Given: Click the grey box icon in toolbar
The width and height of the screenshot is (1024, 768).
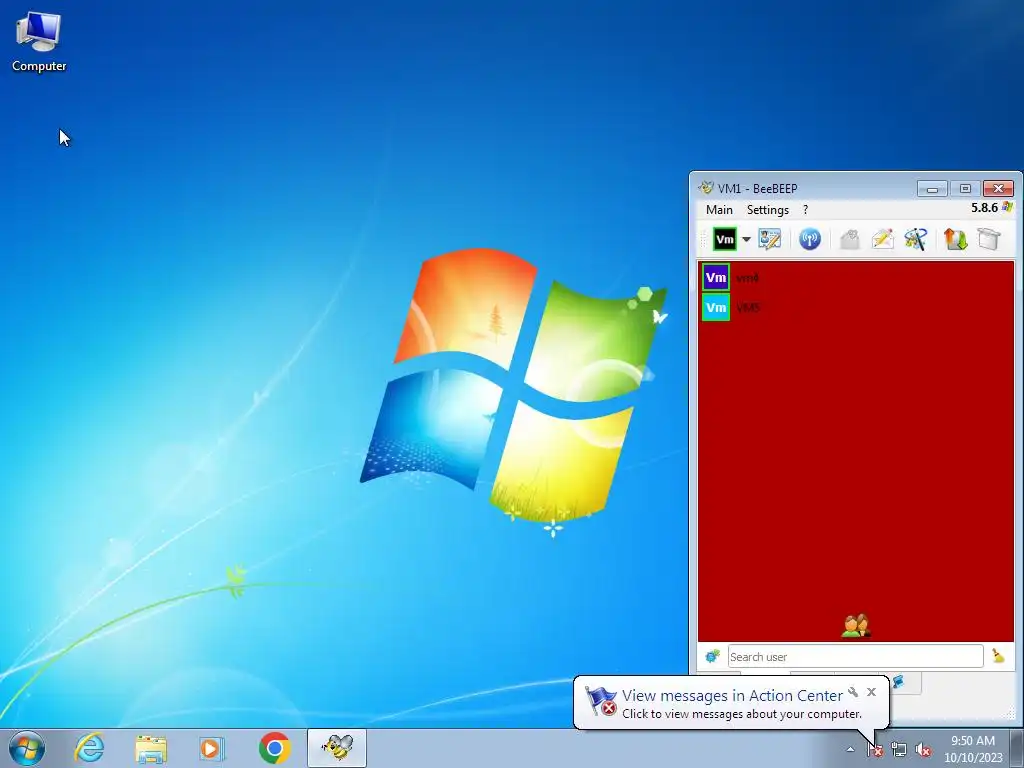Looking at the screenshot, I should point(989,239).
